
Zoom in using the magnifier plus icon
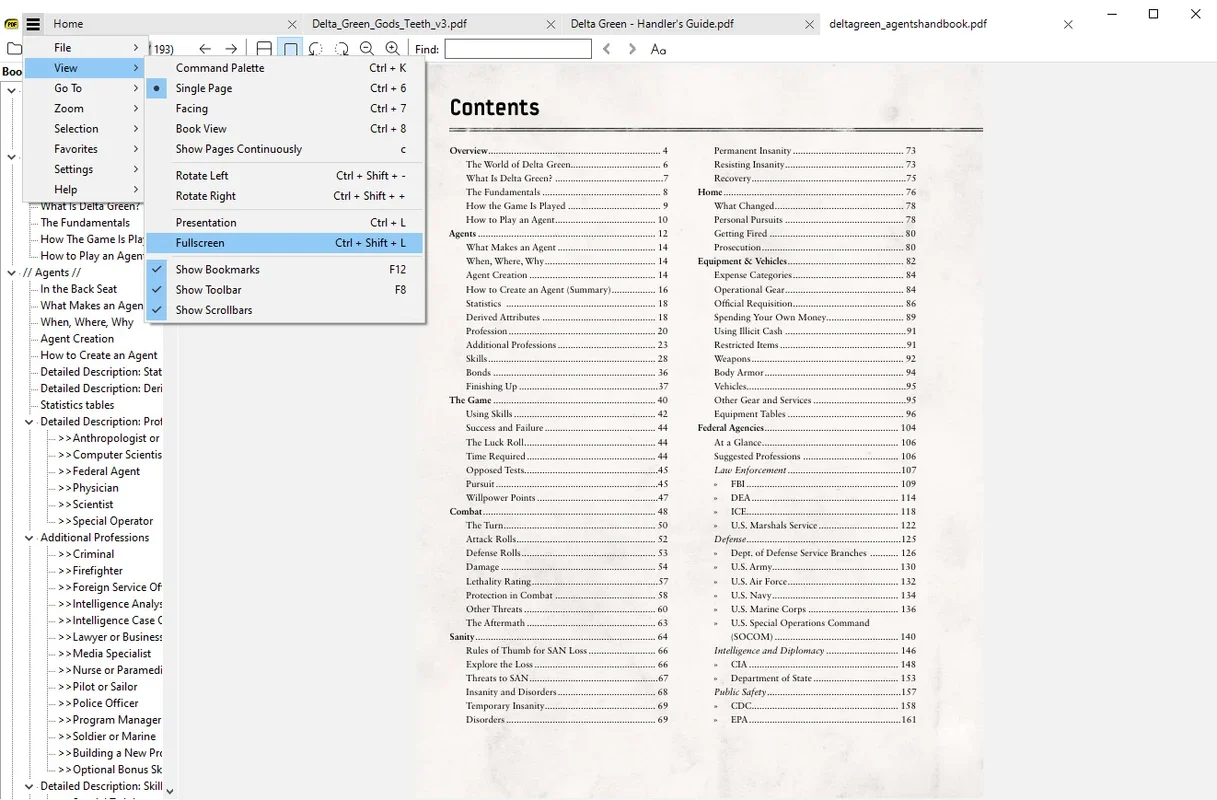[x=392, y=47]
